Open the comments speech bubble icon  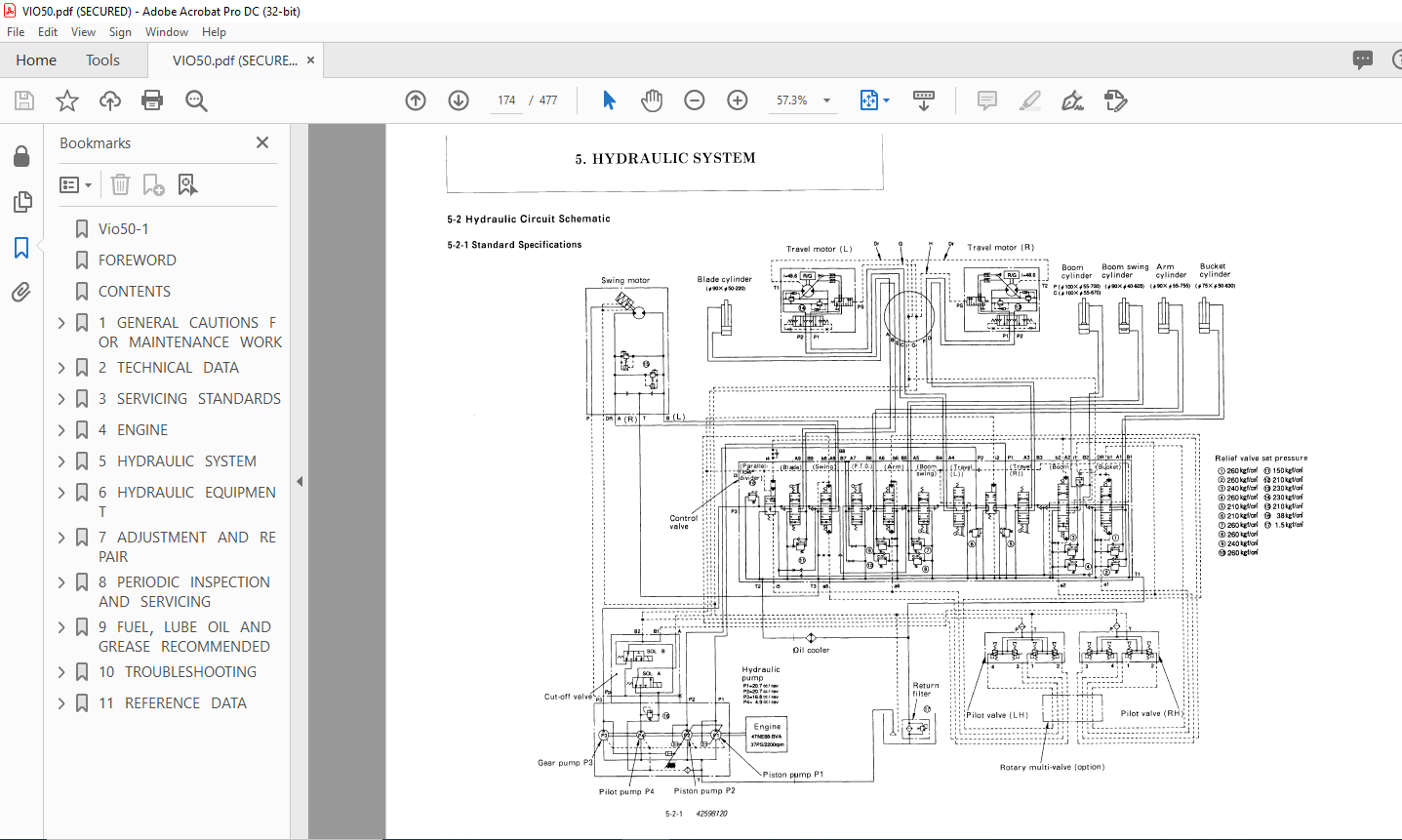(1363, 60)
